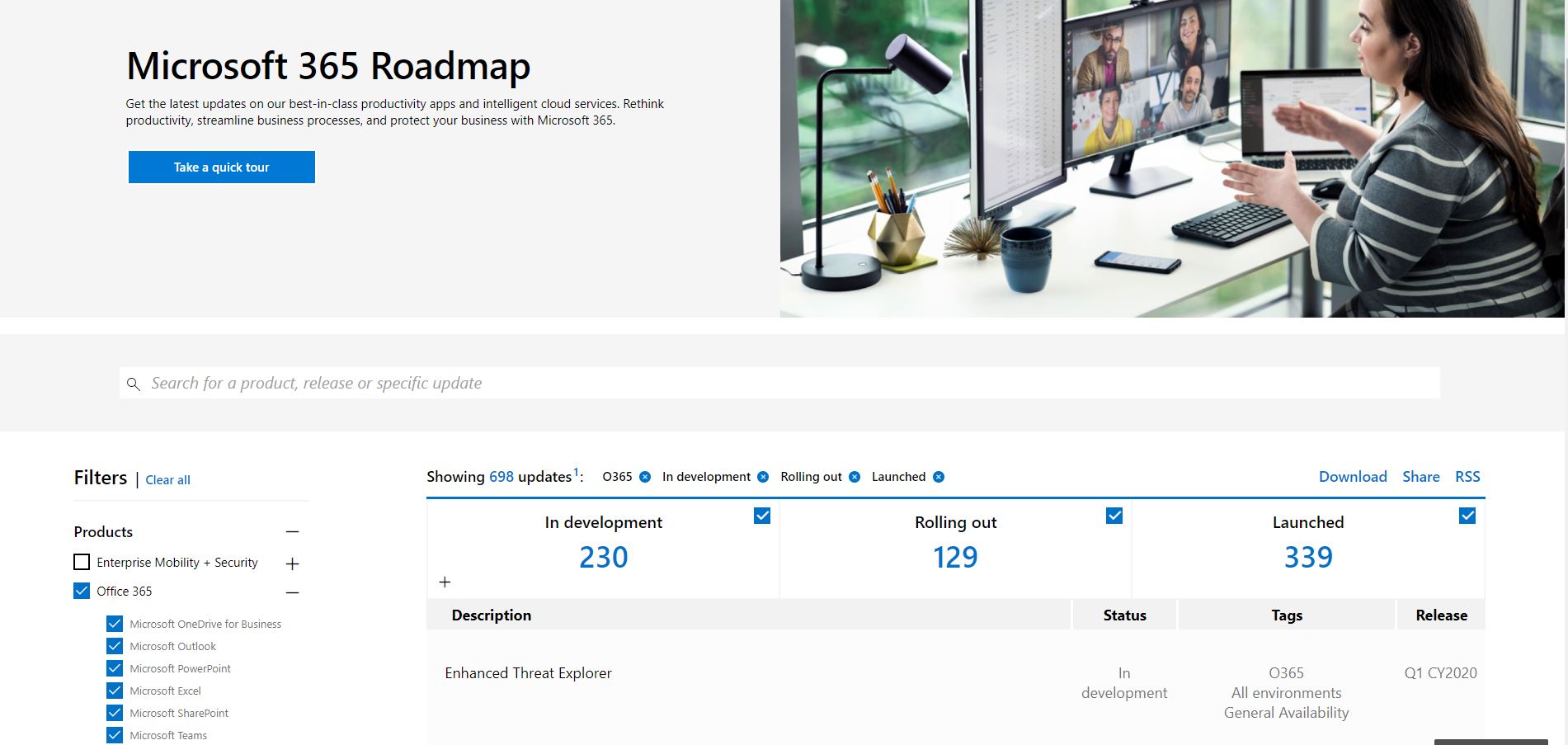This screenshot has width=1568, height=745.
Task: Enable the Enterprise Mobility + Security filter
Action: pyautogui.click(x=81, y=562)
